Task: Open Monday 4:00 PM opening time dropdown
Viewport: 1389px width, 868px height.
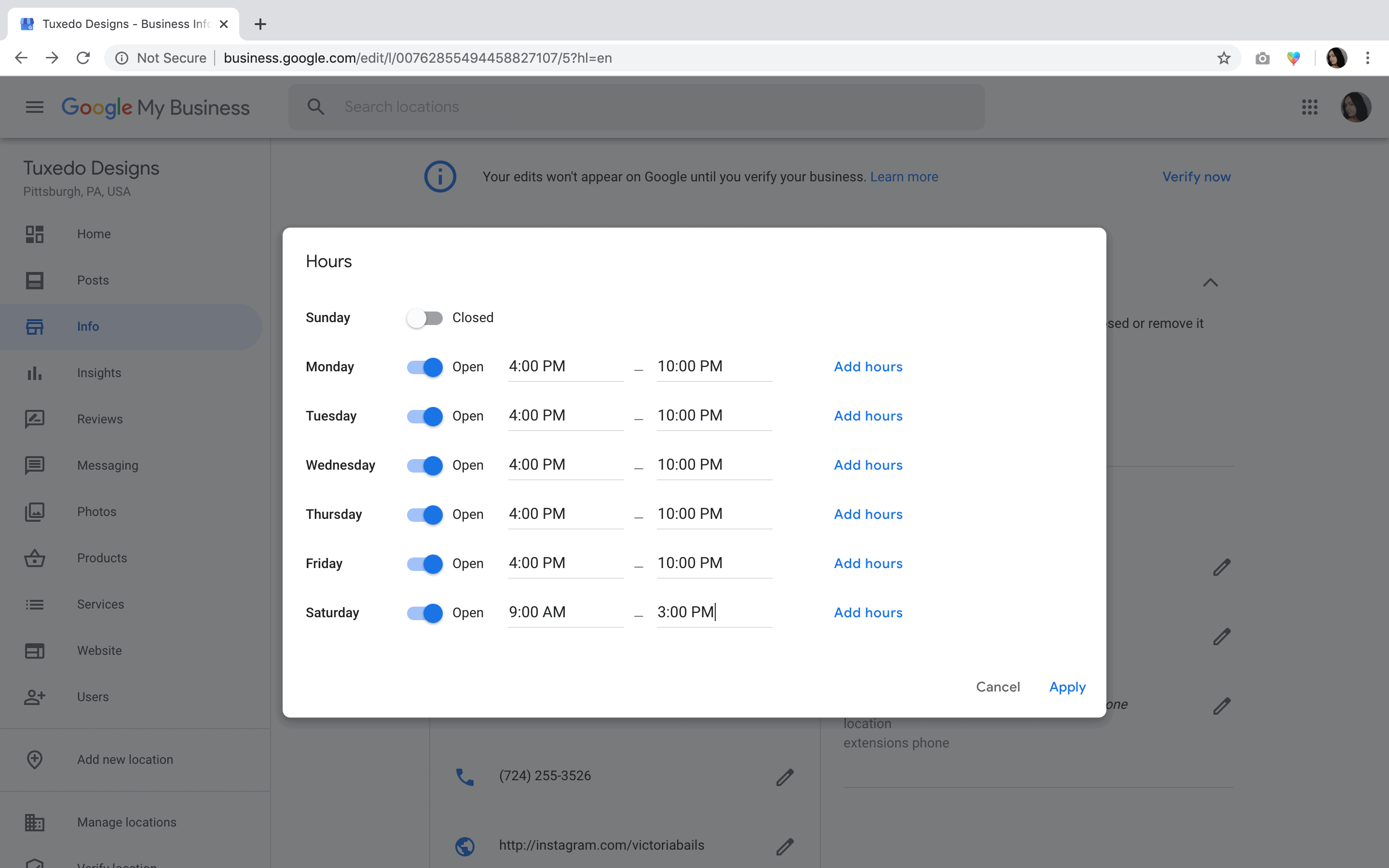Action: (565, 367)
